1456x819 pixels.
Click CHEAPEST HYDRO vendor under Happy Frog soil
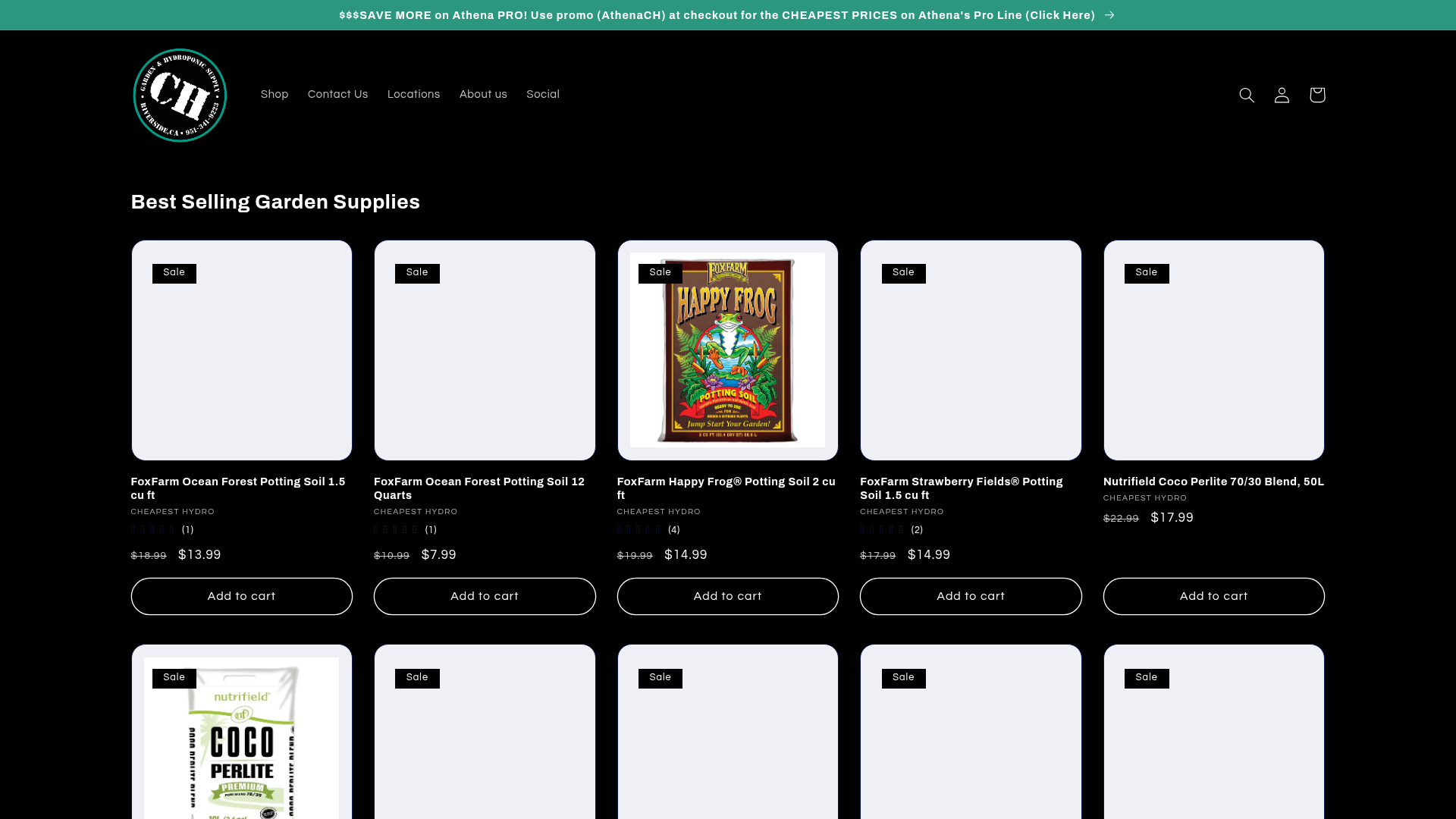[659, 512]
